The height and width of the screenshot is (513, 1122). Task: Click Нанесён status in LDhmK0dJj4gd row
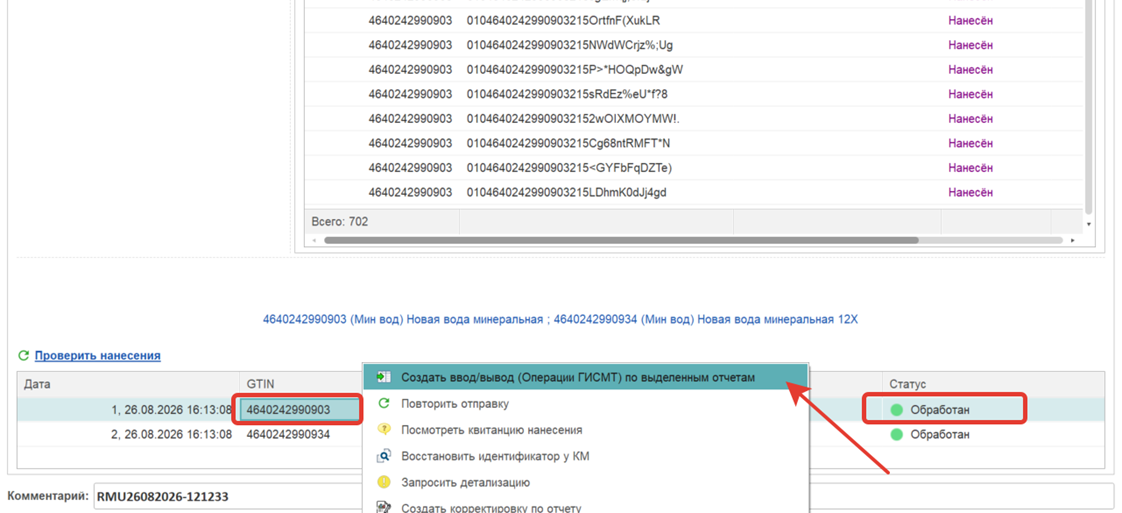click(970, 192)
